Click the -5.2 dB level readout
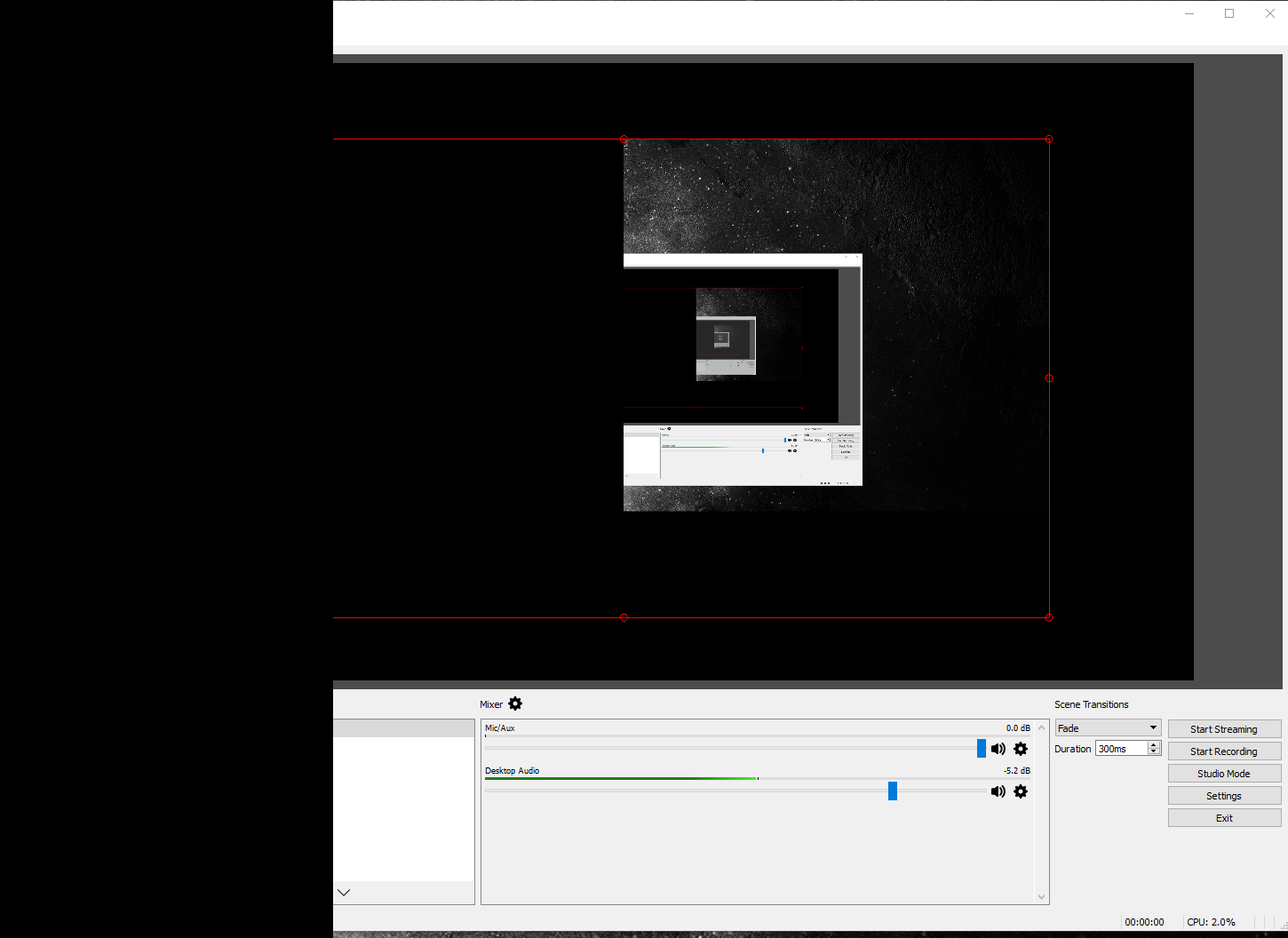1288x938 pixels. (x=1017, y=771)
